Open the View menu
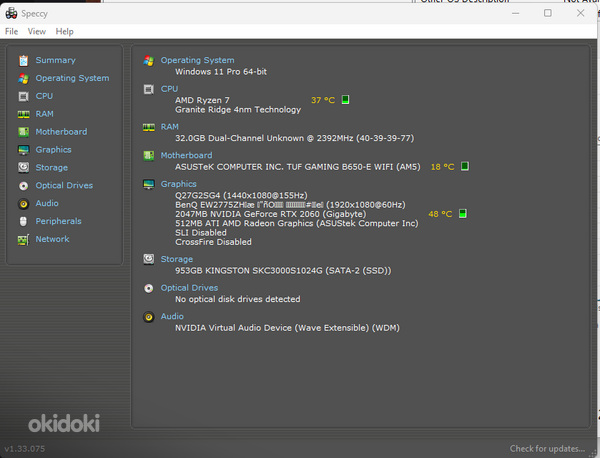 pyautogui.click(x=37, y=31)
